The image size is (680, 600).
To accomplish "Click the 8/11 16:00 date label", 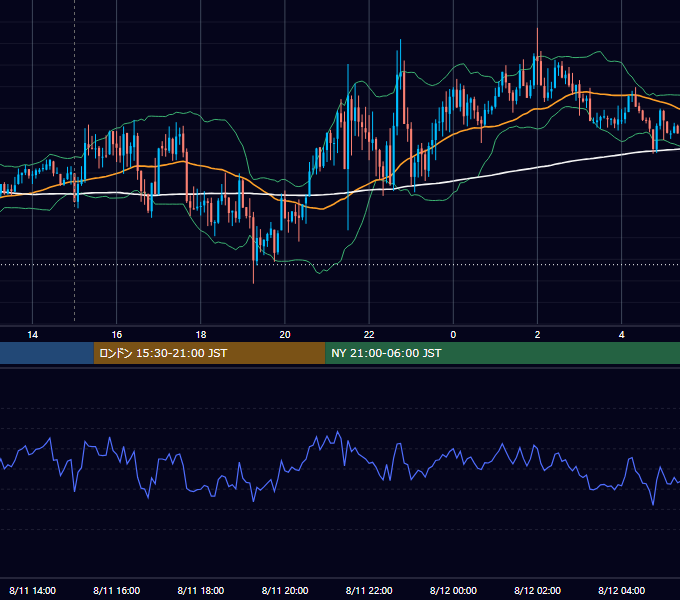I will 117,590.
